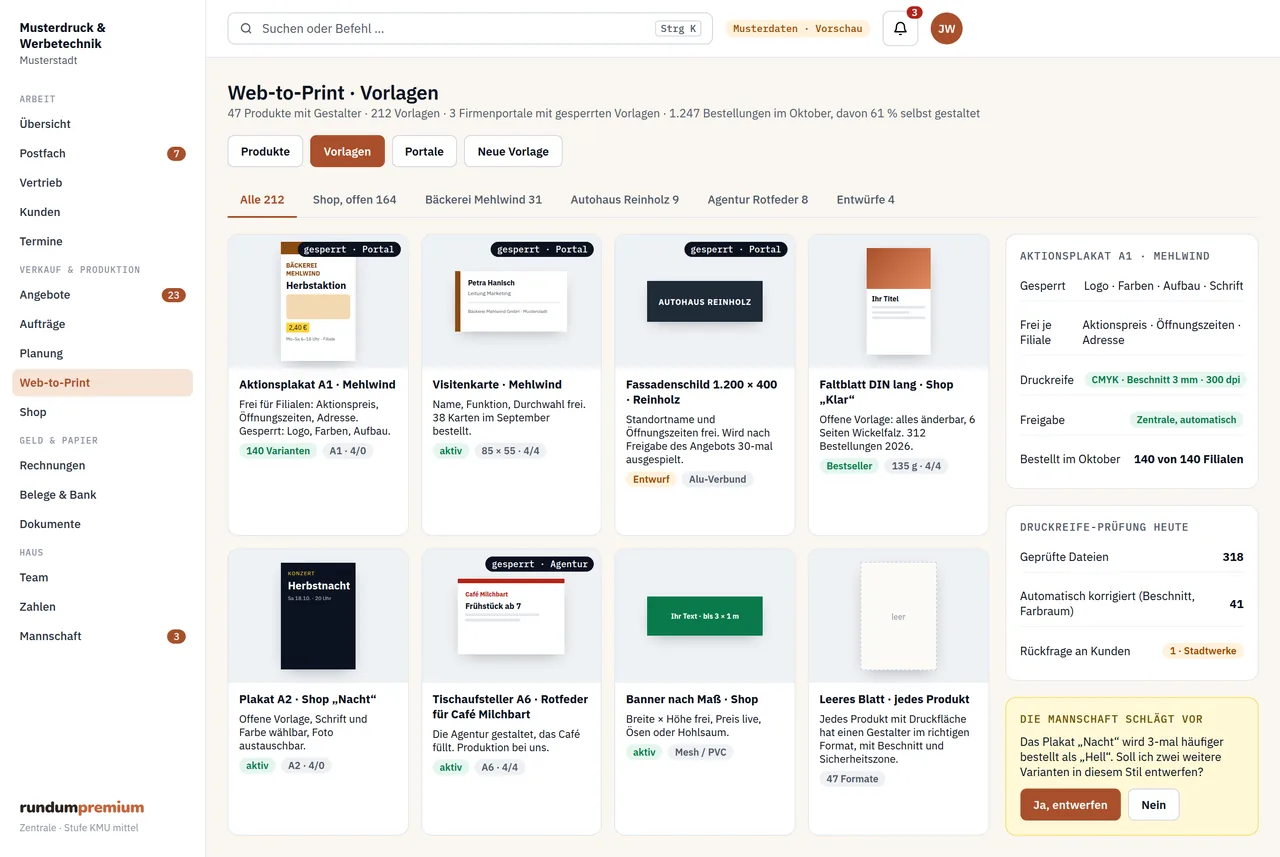Viewport: 1280px width, 857px height.
Task: Open the Herbstnacht Plakat A2 thumbnail
Action: click(x=318, y=616)
